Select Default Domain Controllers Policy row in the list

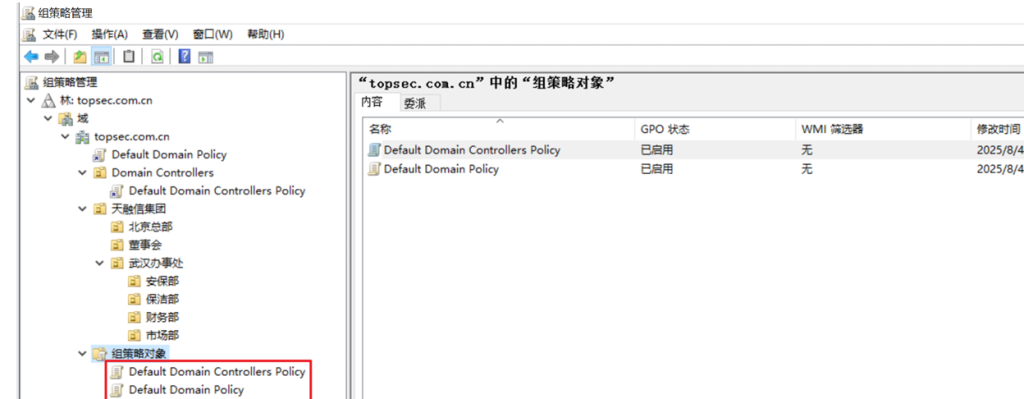point(694,150)
